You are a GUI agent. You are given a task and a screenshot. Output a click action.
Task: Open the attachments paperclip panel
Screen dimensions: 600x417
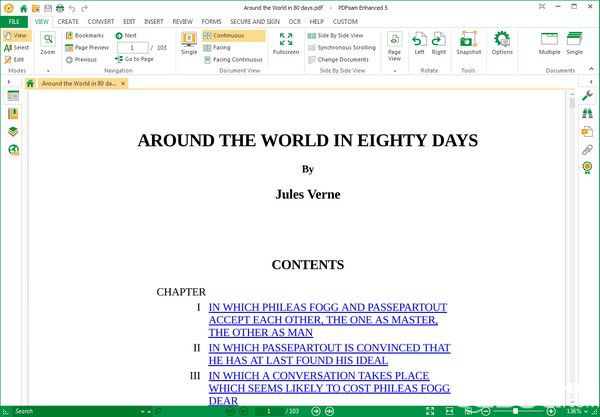(587, 150)
